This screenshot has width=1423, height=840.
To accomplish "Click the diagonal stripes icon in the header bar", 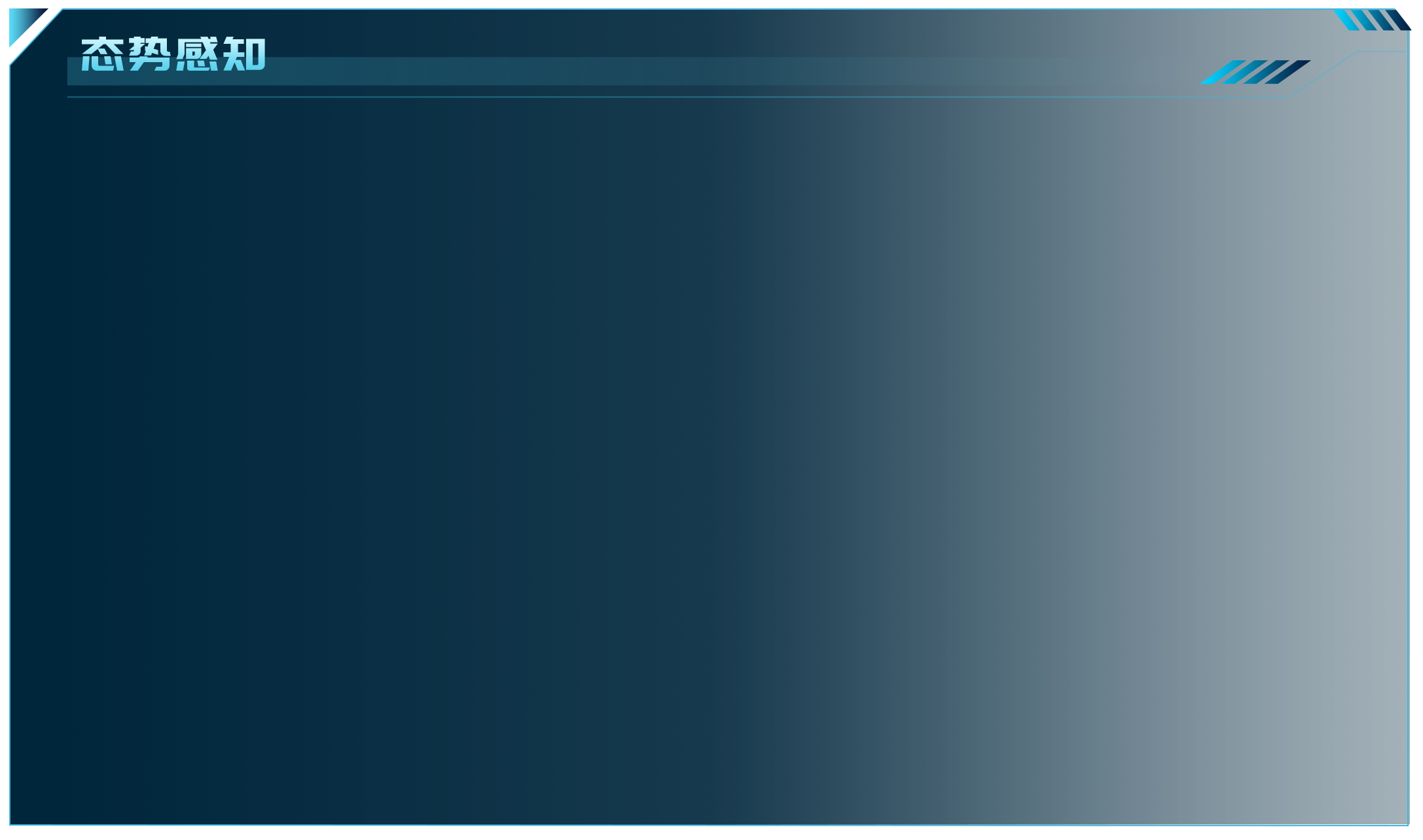I will click(x=1255, y=72).
